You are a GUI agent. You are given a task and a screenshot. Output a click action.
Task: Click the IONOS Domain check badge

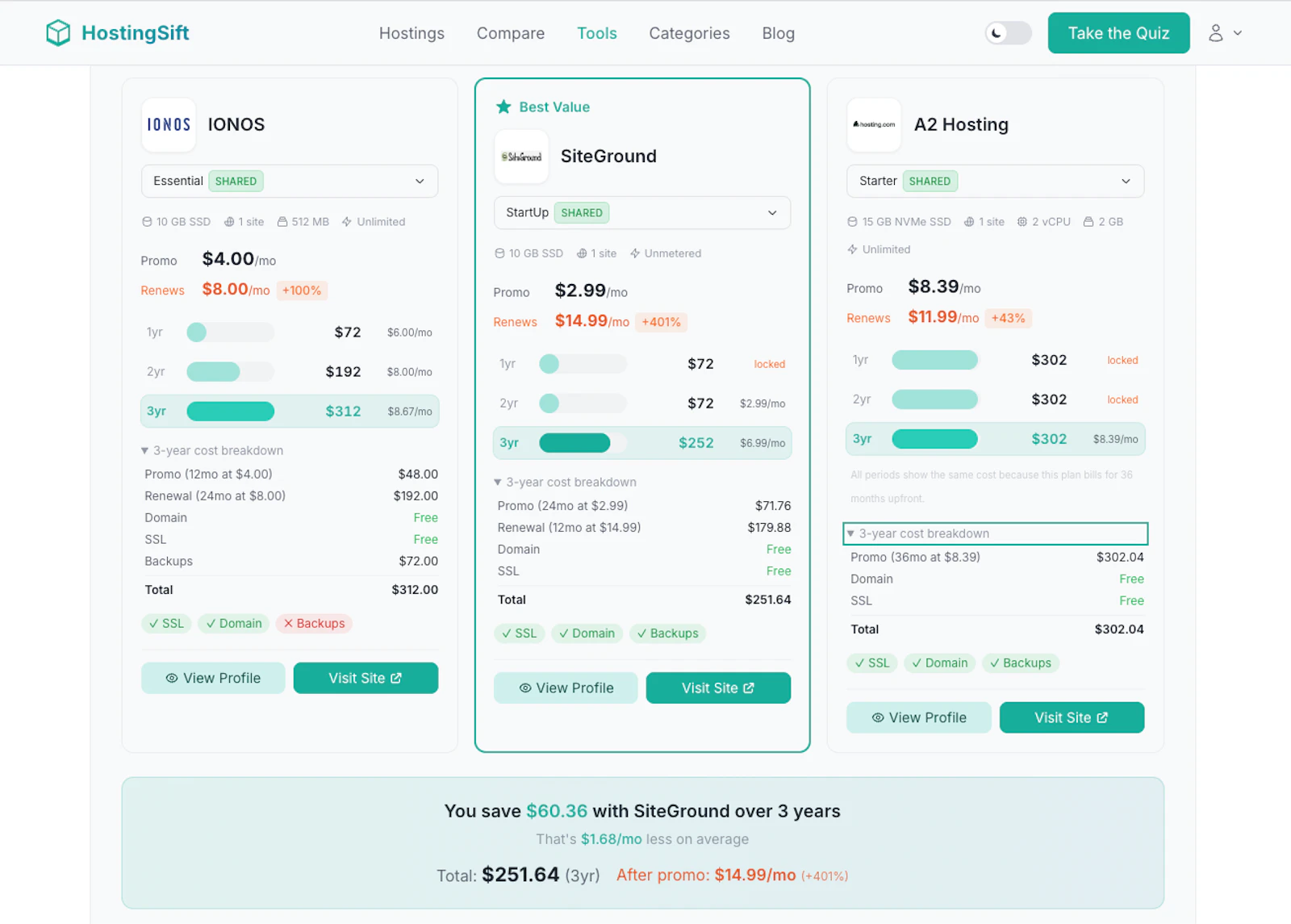click(233, 623)
